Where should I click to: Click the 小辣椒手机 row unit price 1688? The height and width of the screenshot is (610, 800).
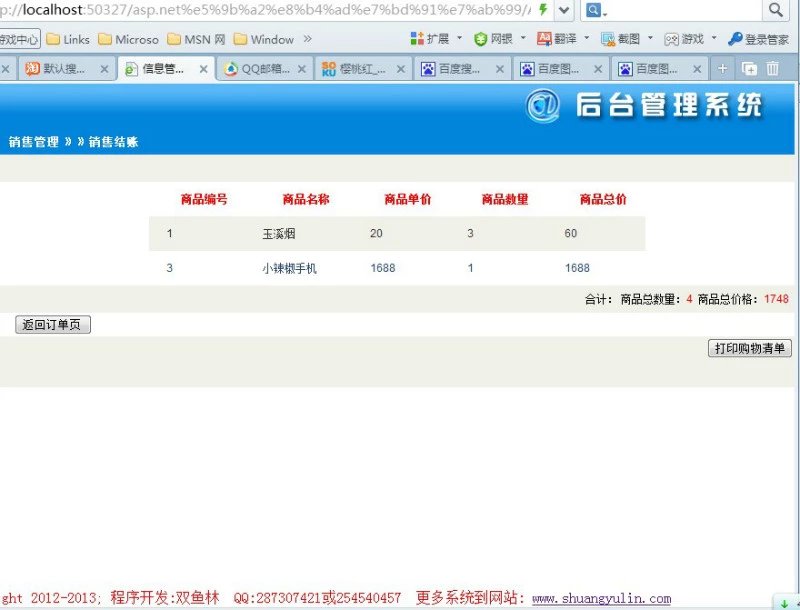(x=383, y=268)
